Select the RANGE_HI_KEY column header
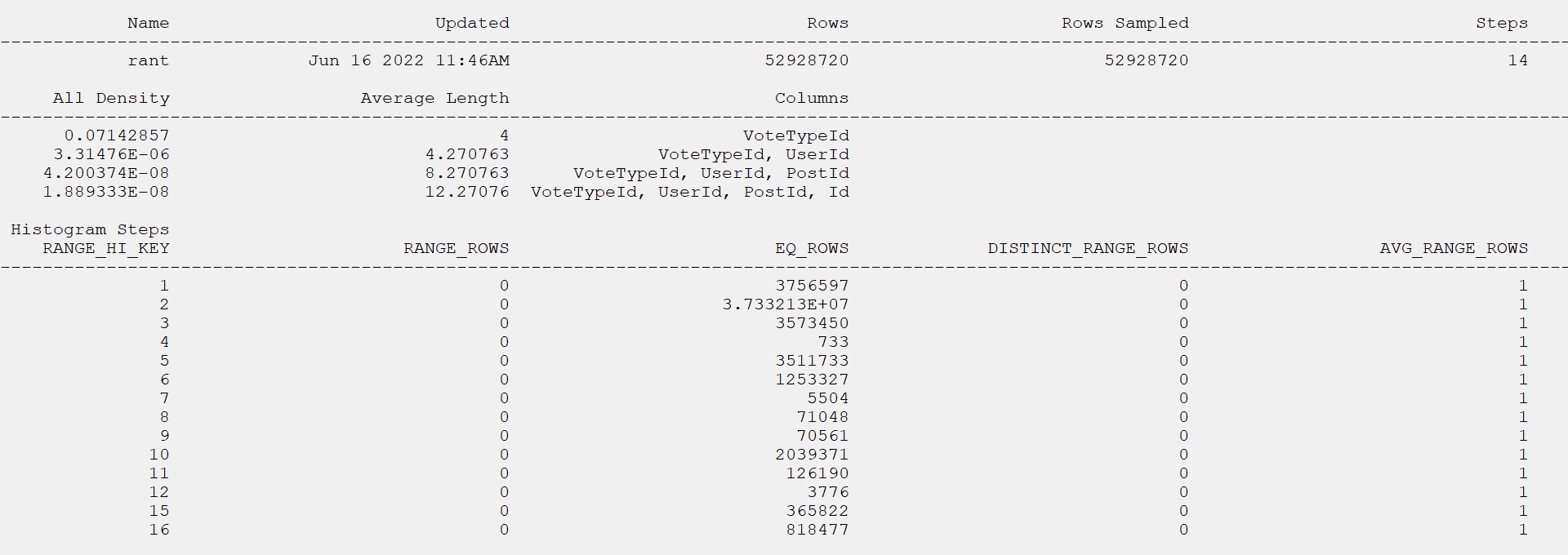The image size is (1568, 555). pos(106,248)
